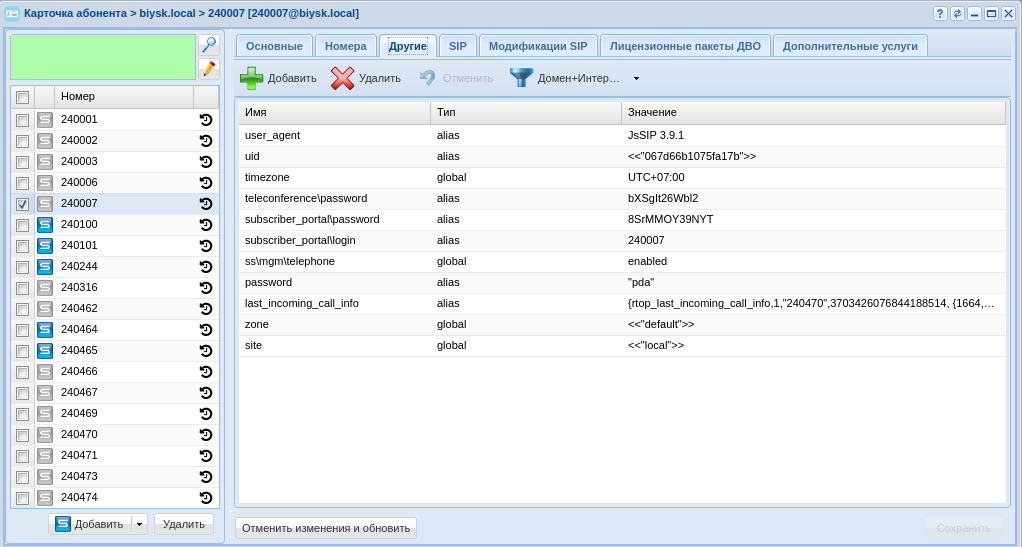Select the ss\mgm\telephone row
1022x547 pixels.
622,261
